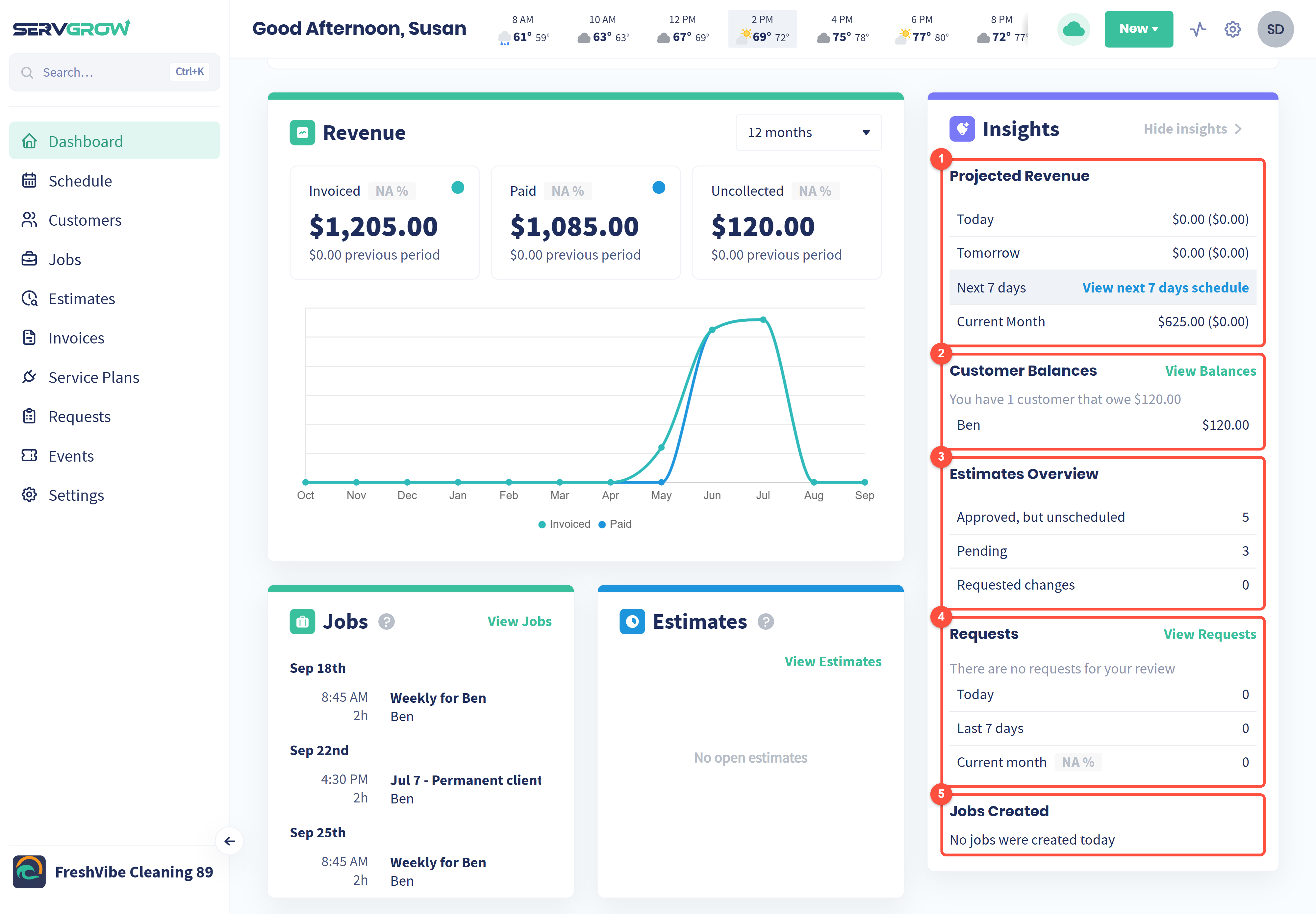Toggle the Paid legend in chart
Viewport: 1316px width, 914px height.
615,524
